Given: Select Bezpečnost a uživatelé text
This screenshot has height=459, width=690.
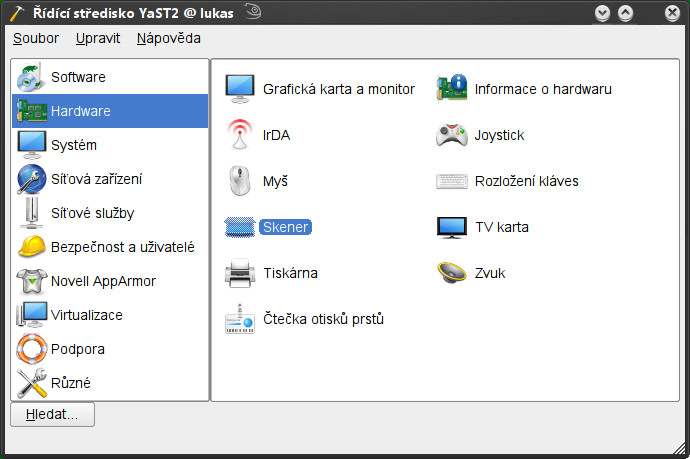Looking at the screenshot, I should [x=123, y=247].
